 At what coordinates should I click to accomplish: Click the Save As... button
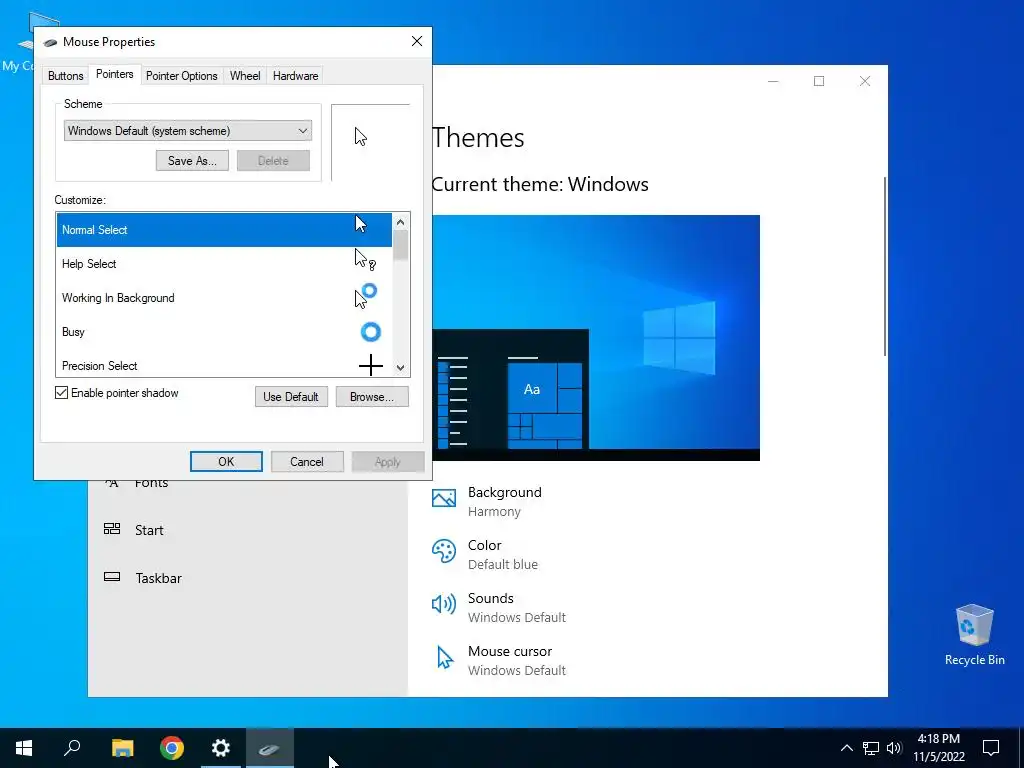pyautogui.click(x=192, y=161)
